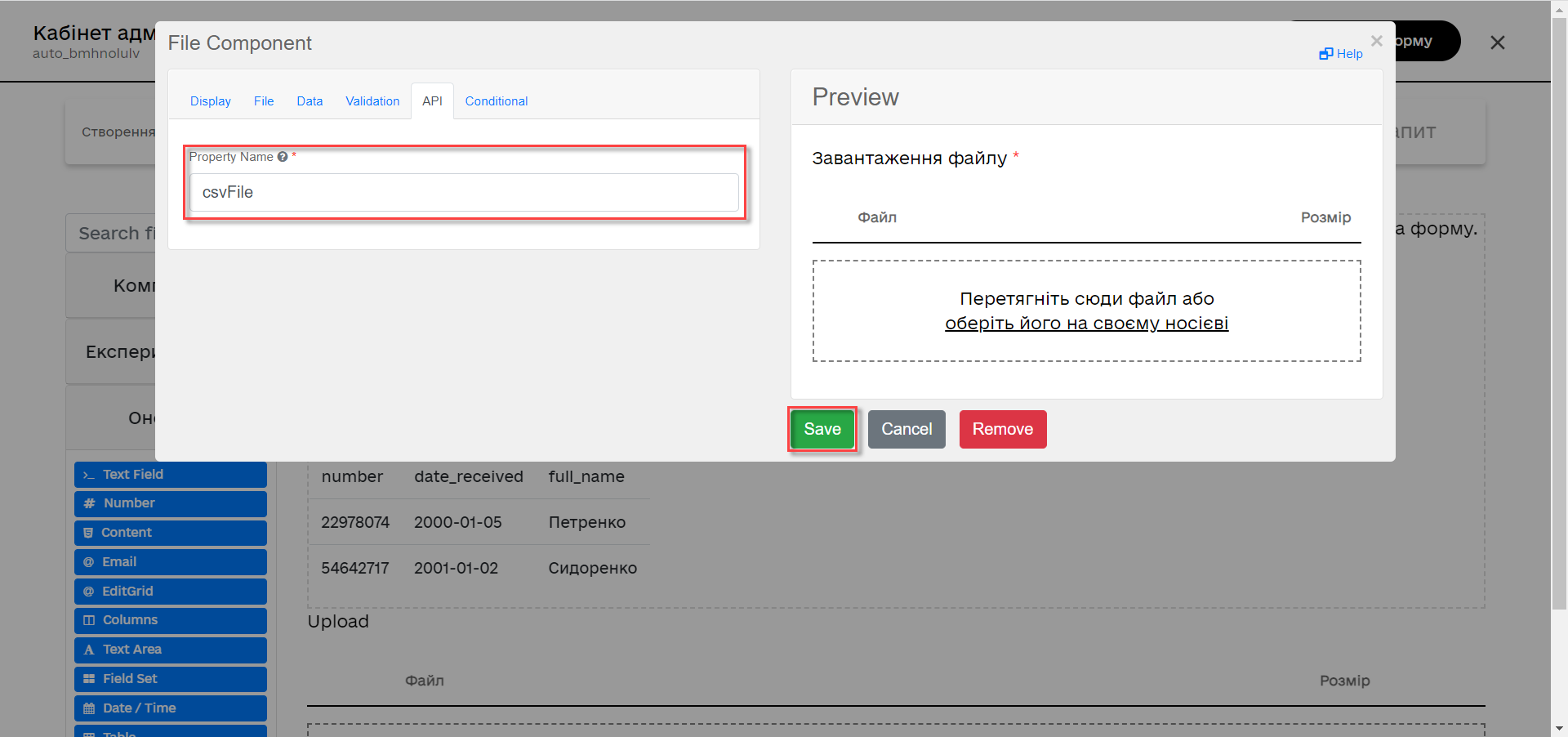Image resolution: width=1568 pixels, height=737 pixels.
Task: Click the Upload label in the form
Action: (338, 622)
